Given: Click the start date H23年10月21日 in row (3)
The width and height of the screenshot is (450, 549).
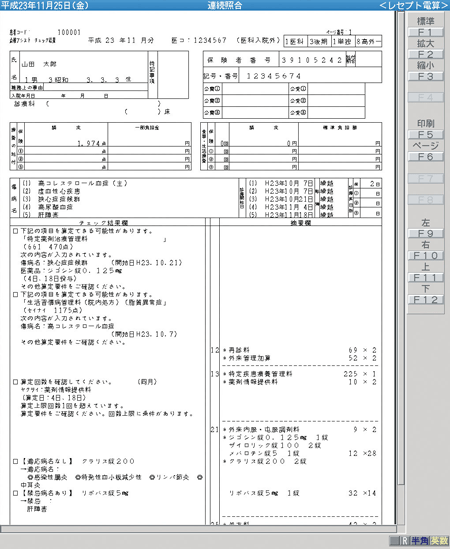Looking at the screenshot, I should [x=289, y=199].
